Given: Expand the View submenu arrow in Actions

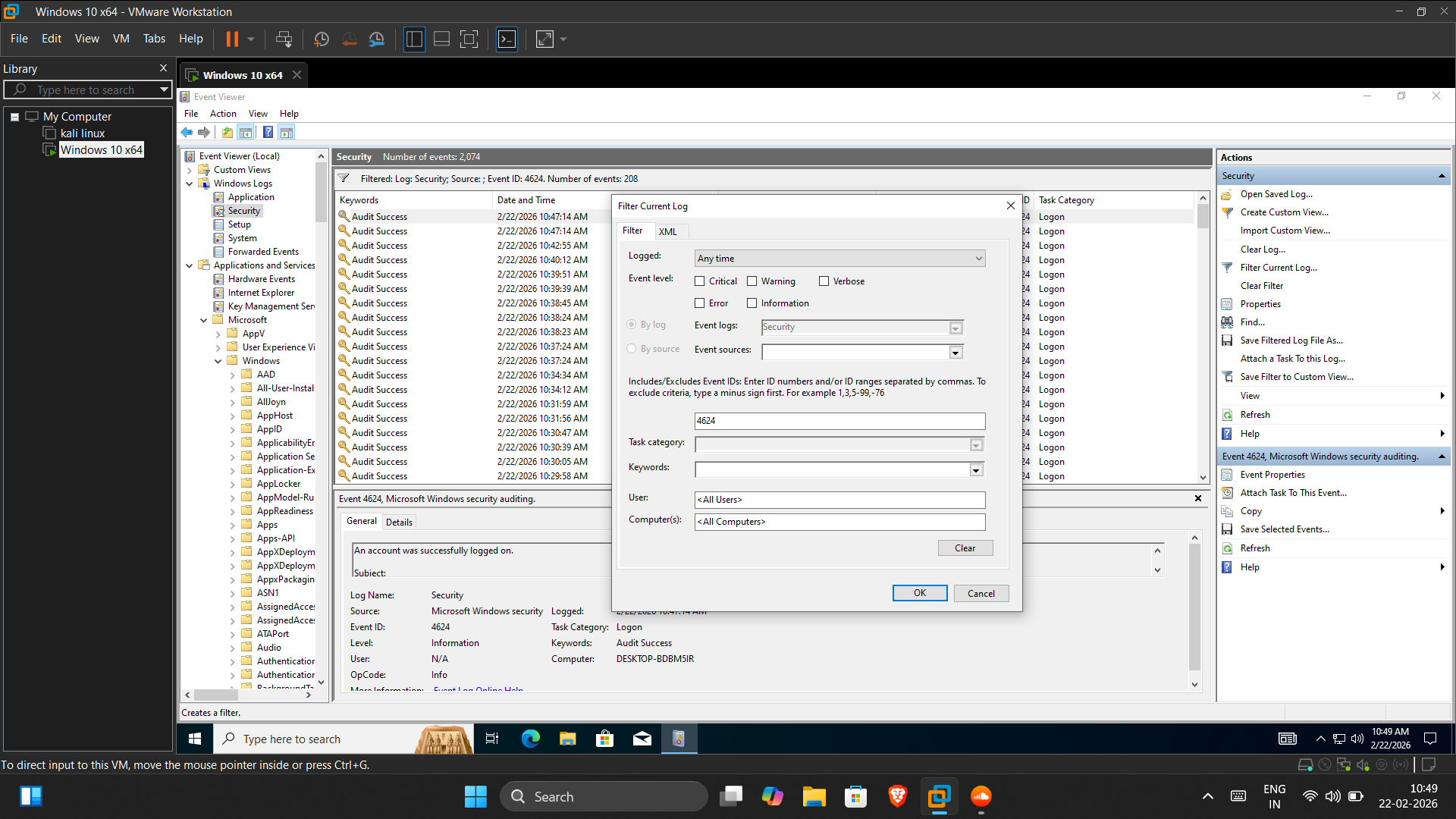Looking at the screenshot, I should click(x=1442, y=396).
